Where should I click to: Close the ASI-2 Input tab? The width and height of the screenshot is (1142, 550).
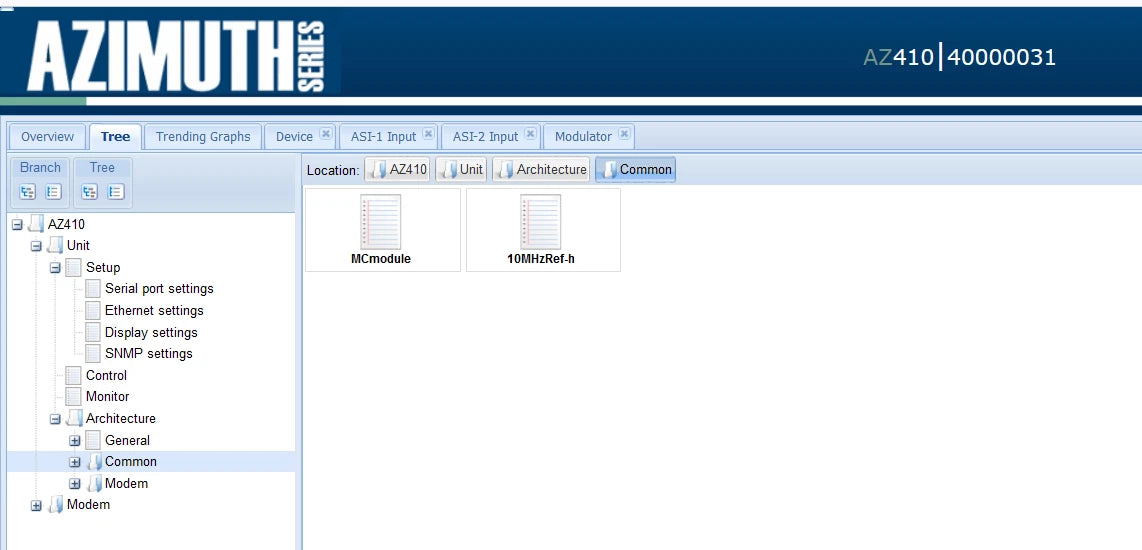tap(530, 135)
